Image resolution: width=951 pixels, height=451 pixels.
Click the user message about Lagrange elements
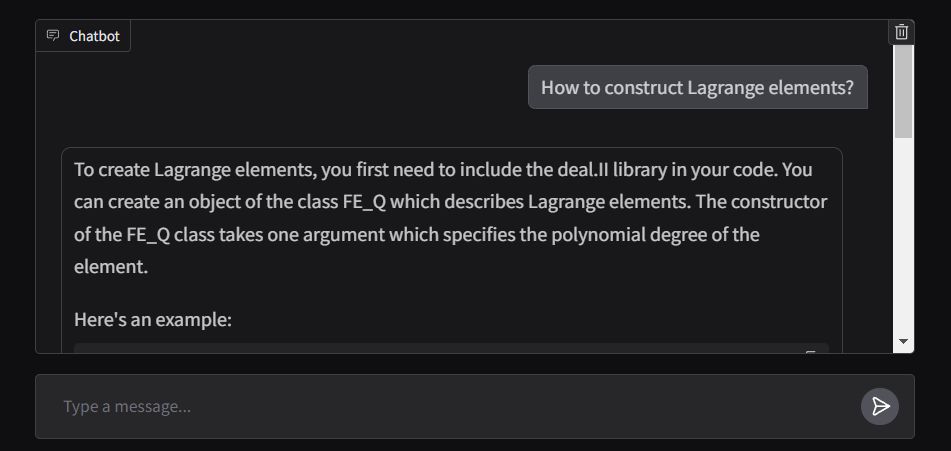697,87
